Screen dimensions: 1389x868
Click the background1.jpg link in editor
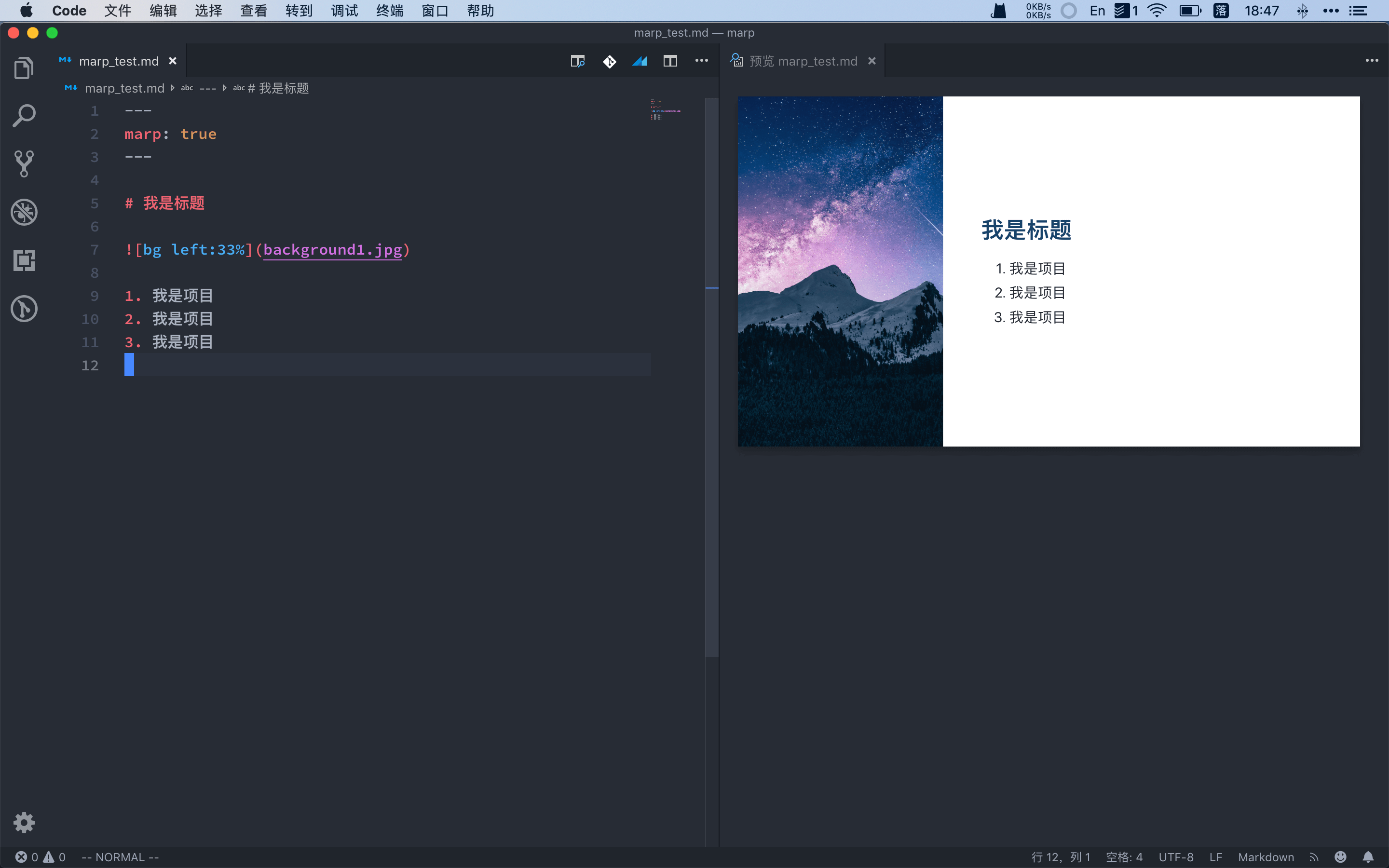pyautogui.click(x=332, y=250)
